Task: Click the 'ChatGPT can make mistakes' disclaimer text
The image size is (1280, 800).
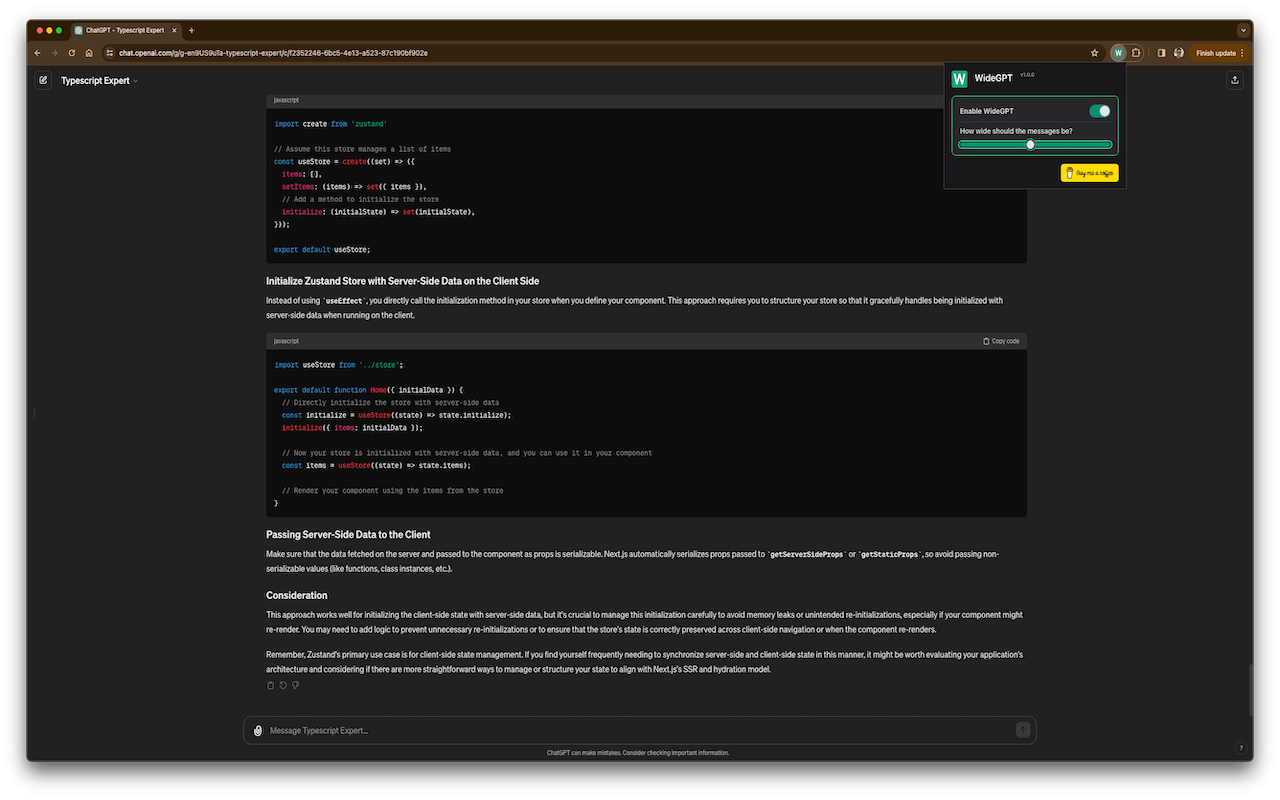Action: [638, 752]
